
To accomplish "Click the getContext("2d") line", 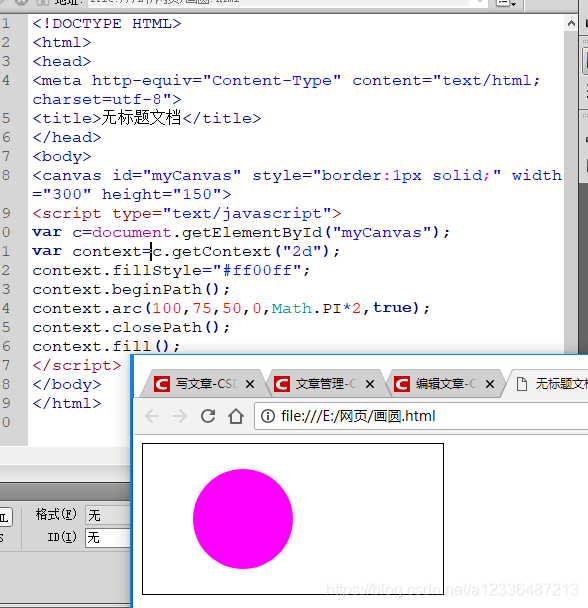I will click(186, 251).
